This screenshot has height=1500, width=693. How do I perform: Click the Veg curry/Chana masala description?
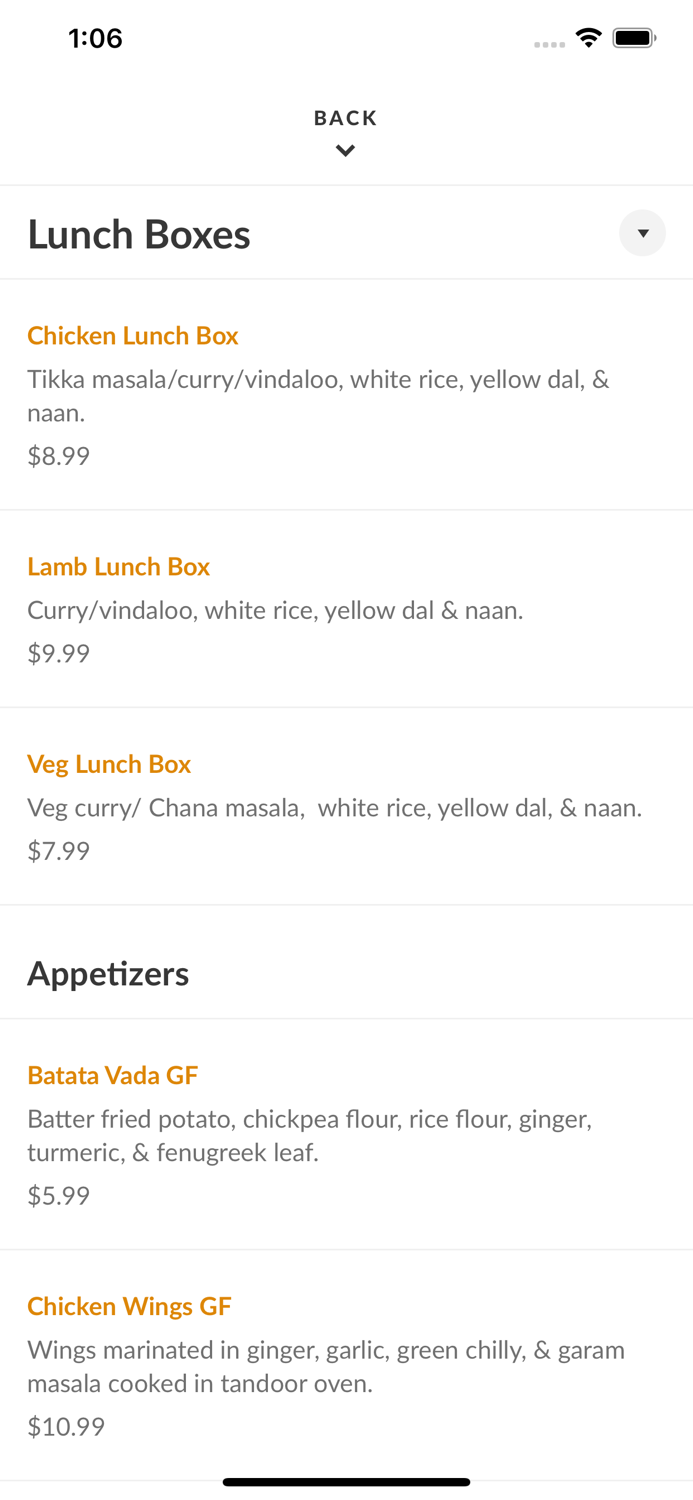coord(334,807)
